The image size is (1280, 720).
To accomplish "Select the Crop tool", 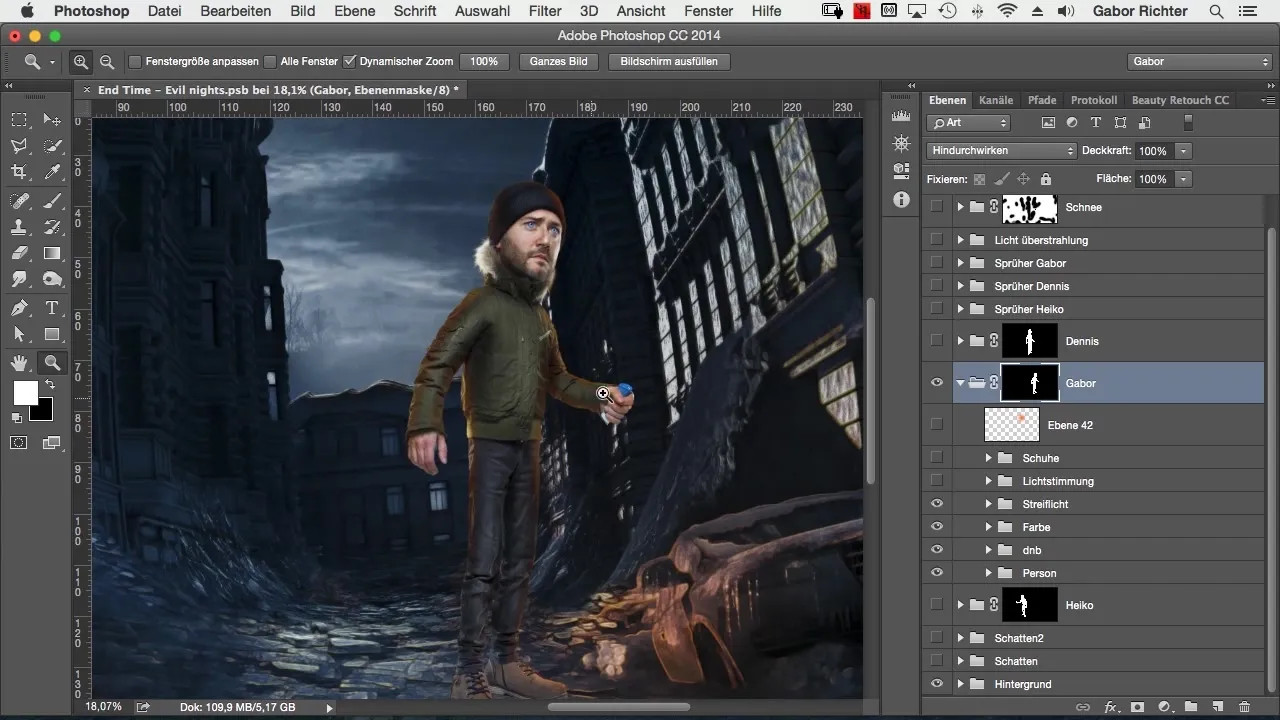I will pyautogui.click(x=19, y=173).
